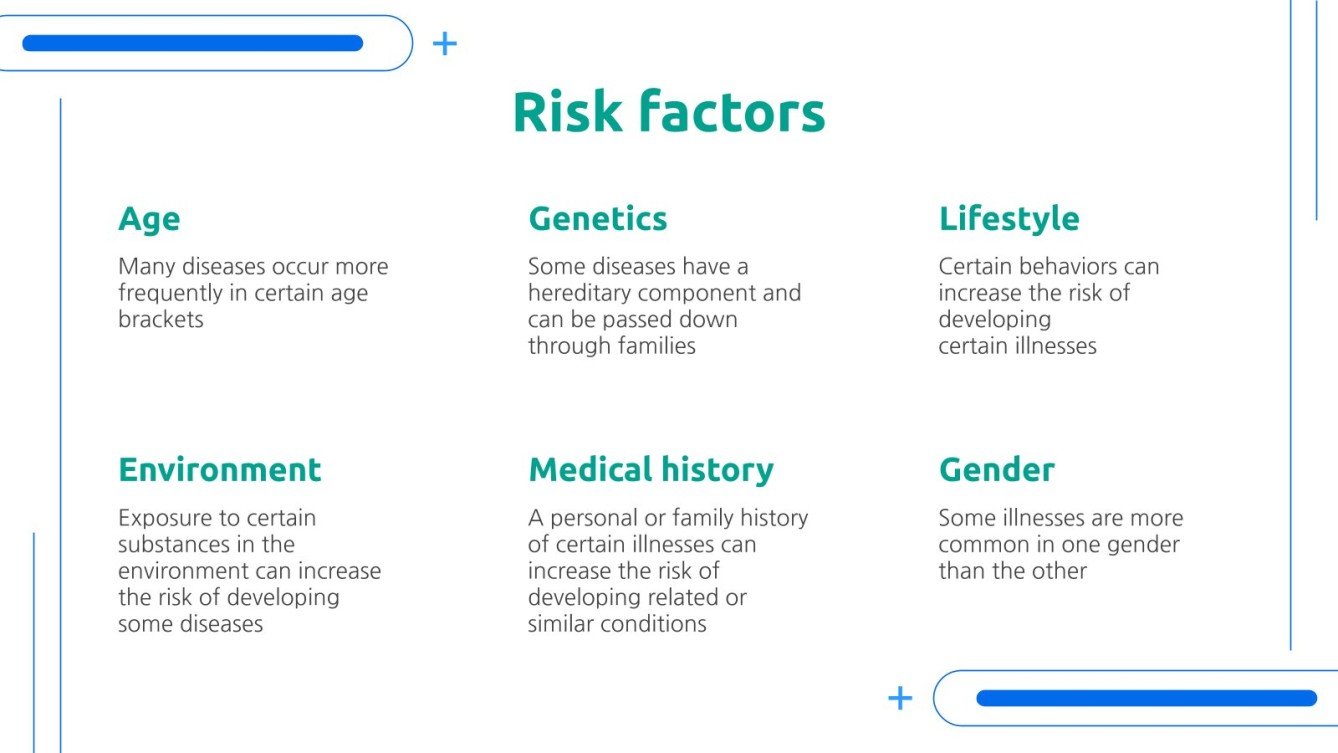Click the "Certain behaviors" description paragraph
Screen dimensions: 1338x753
pos(1048,306)
